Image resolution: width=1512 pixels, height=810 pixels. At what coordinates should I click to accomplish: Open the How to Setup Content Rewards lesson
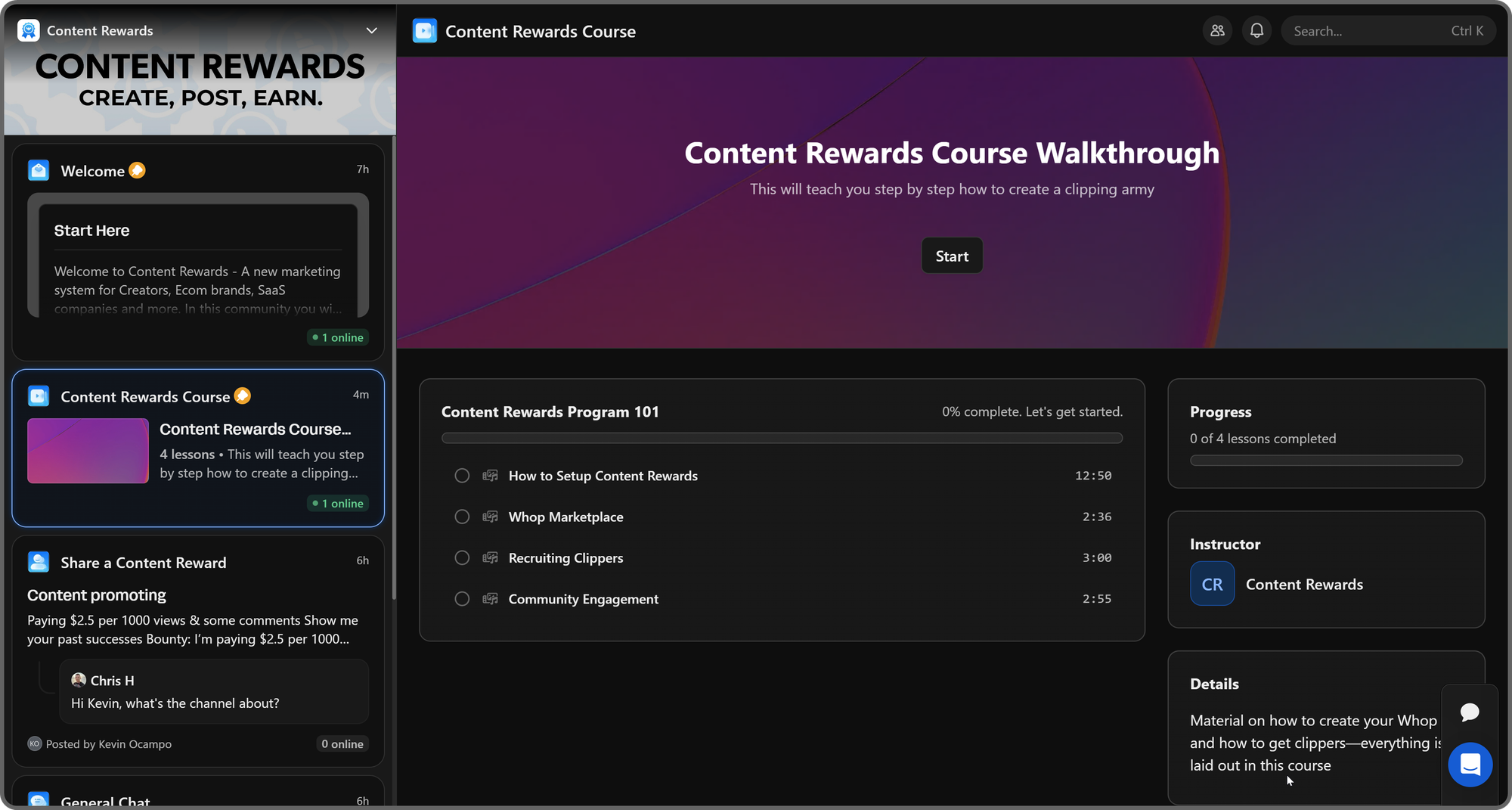pyautogui.click(x=782, y=476)
